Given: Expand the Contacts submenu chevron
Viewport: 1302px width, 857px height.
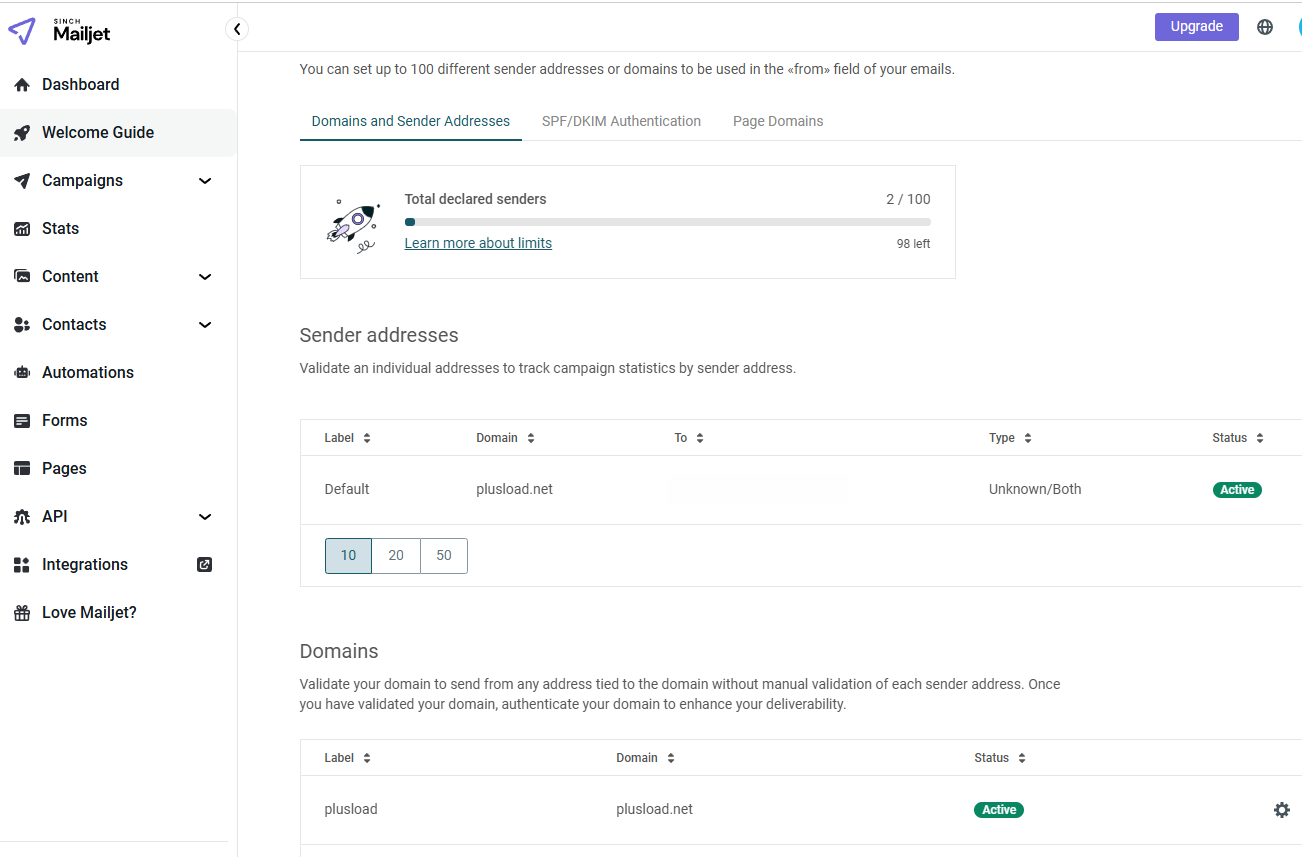Looking at the screenshot, I should click(205, 325).
